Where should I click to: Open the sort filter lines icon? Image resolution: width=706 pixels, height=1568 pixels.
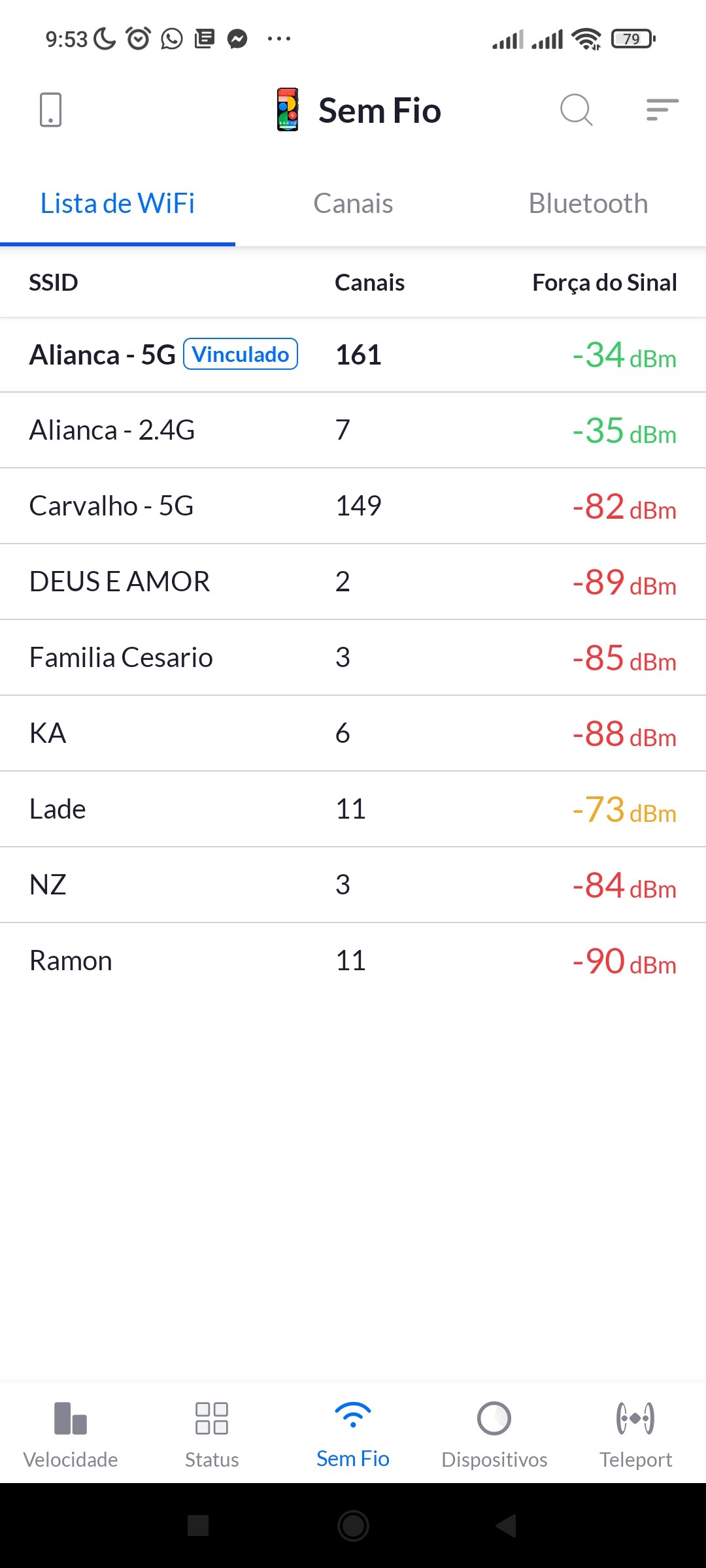click(662, 110)
